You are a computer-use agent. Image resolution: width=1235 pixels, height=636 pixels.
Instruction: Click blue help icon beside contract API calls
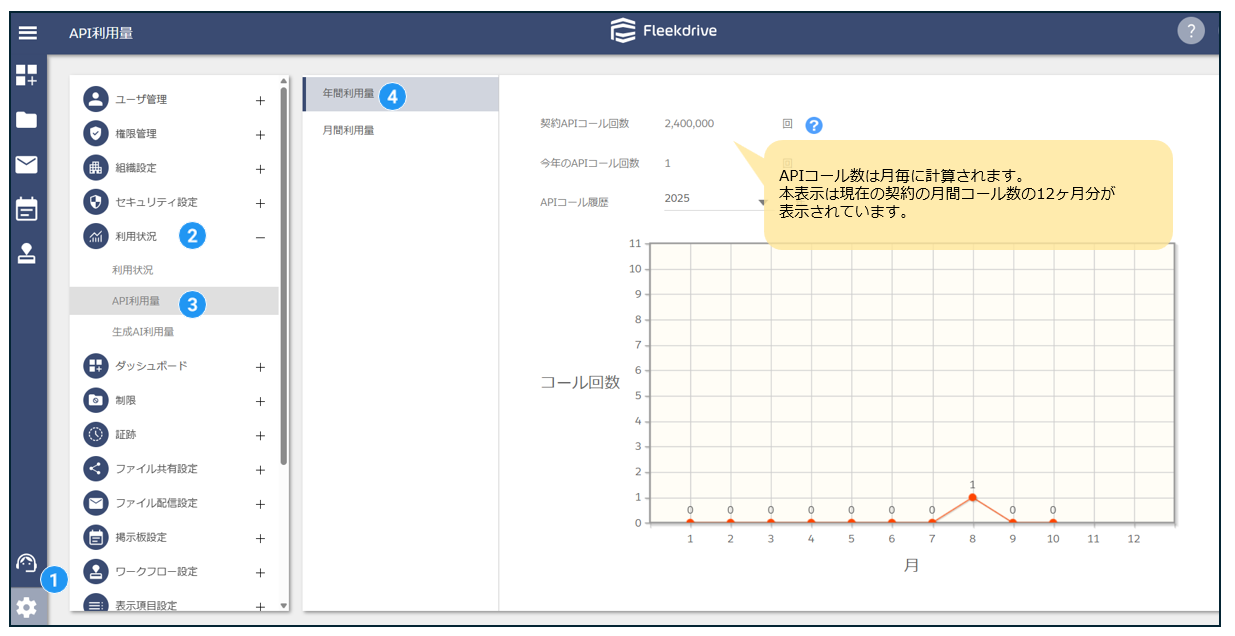coord(814,125)
